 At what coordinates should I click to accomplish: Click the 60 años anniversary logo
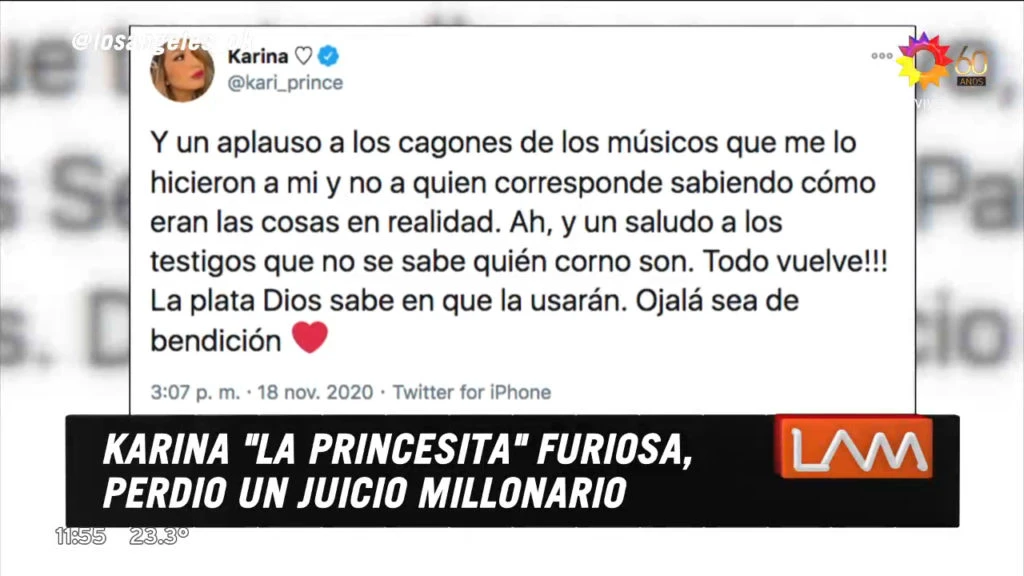pyautogui.click(x=971, y=67)
